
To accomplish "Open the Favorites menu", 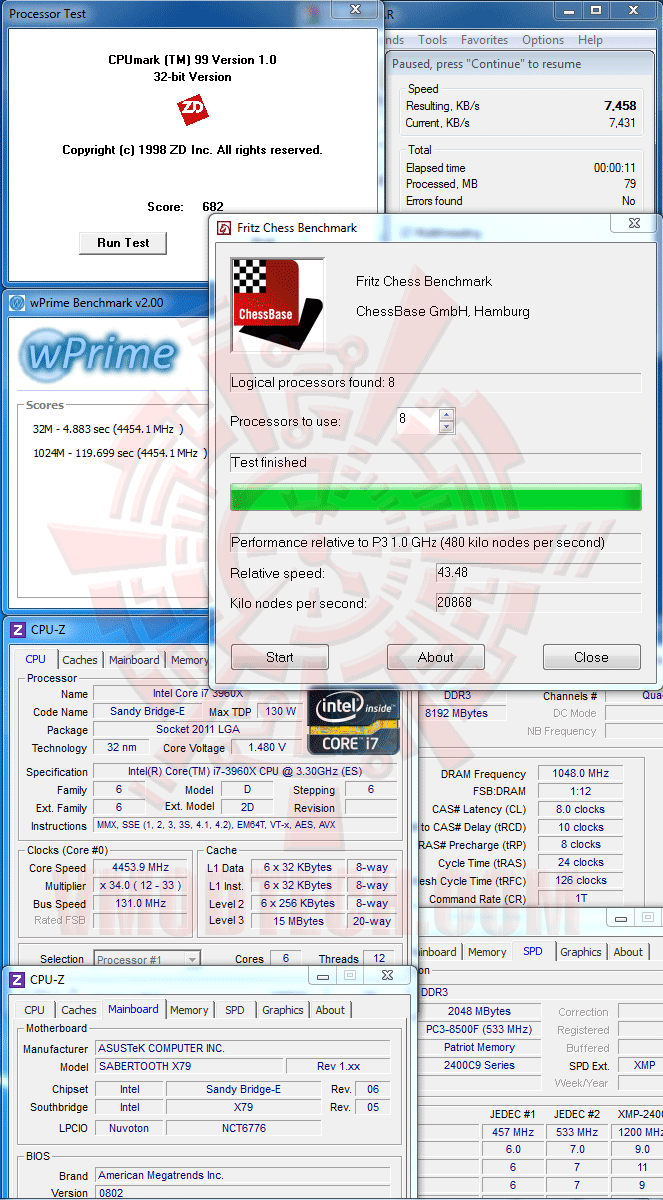I will [x=485, y=40].
